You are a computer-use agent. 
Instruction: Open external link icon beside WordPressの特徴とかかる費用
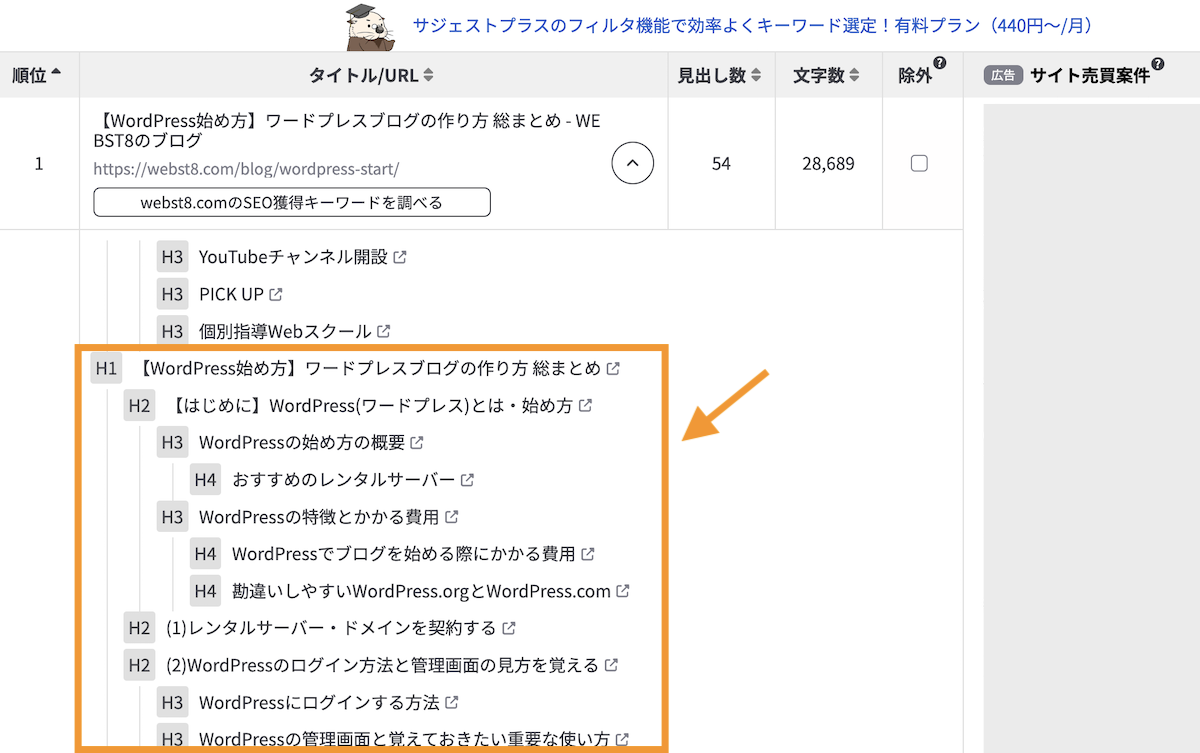tap(451, 517)
